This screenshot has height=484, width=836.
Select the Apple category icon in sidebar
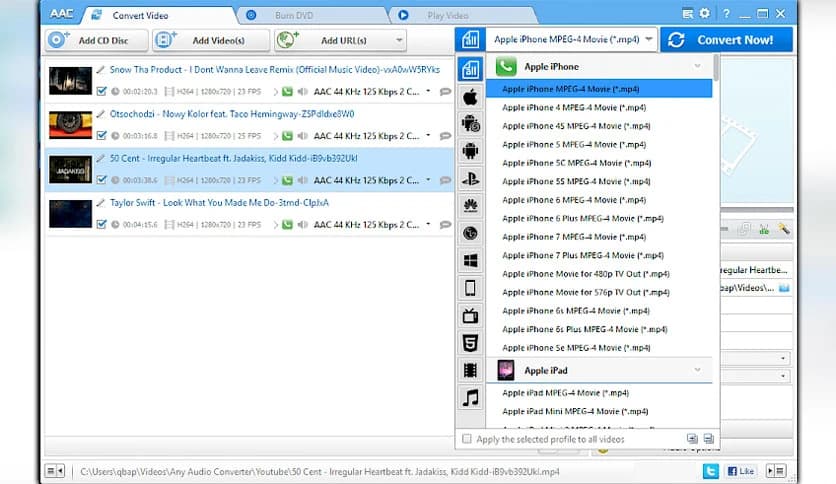[470, 97]
